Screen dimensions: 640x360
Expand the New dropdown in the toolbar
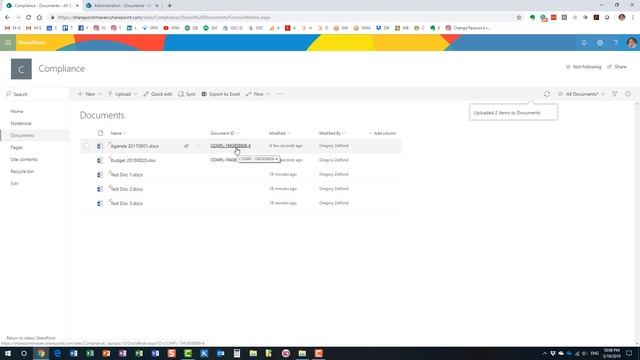[89, 94]
